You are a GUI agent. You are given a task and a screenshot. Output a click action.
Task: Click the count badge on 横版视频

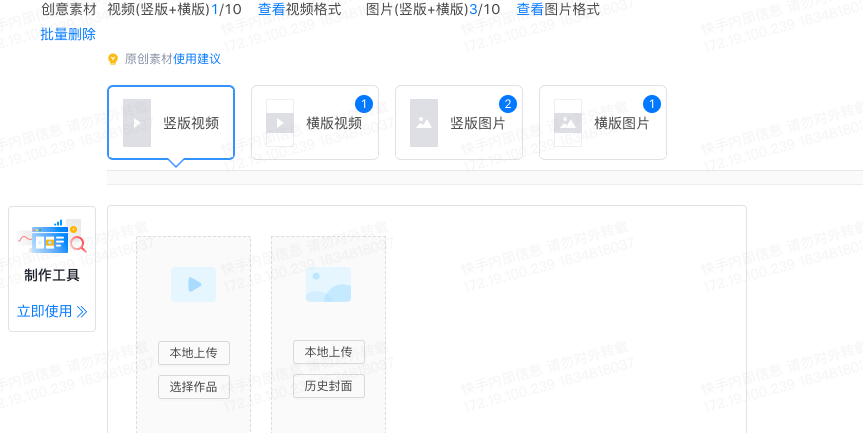pyautogui.click(x=364, y=103)
